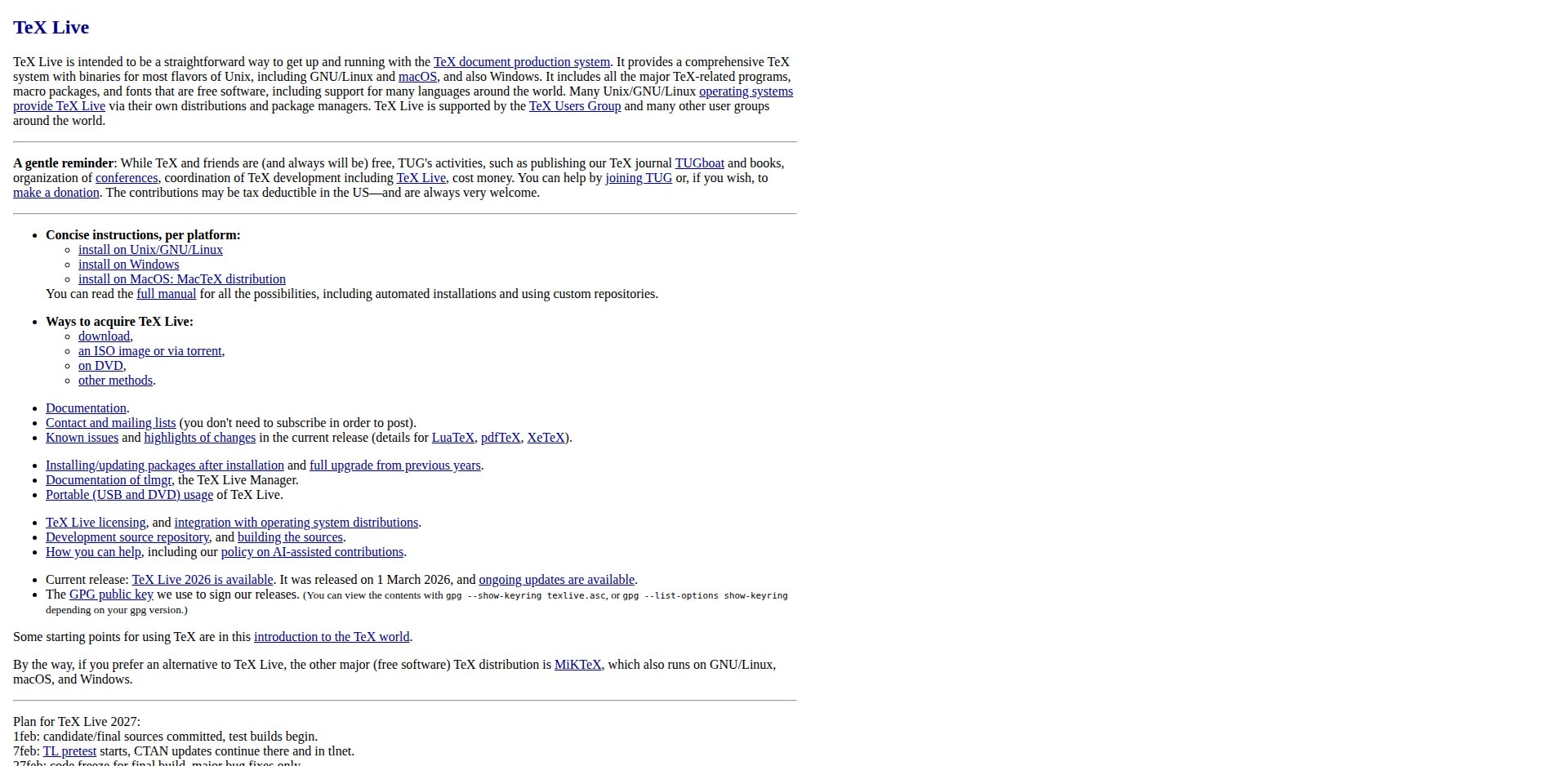Click the bold 'A gentle reminder' text

point(64,163)
